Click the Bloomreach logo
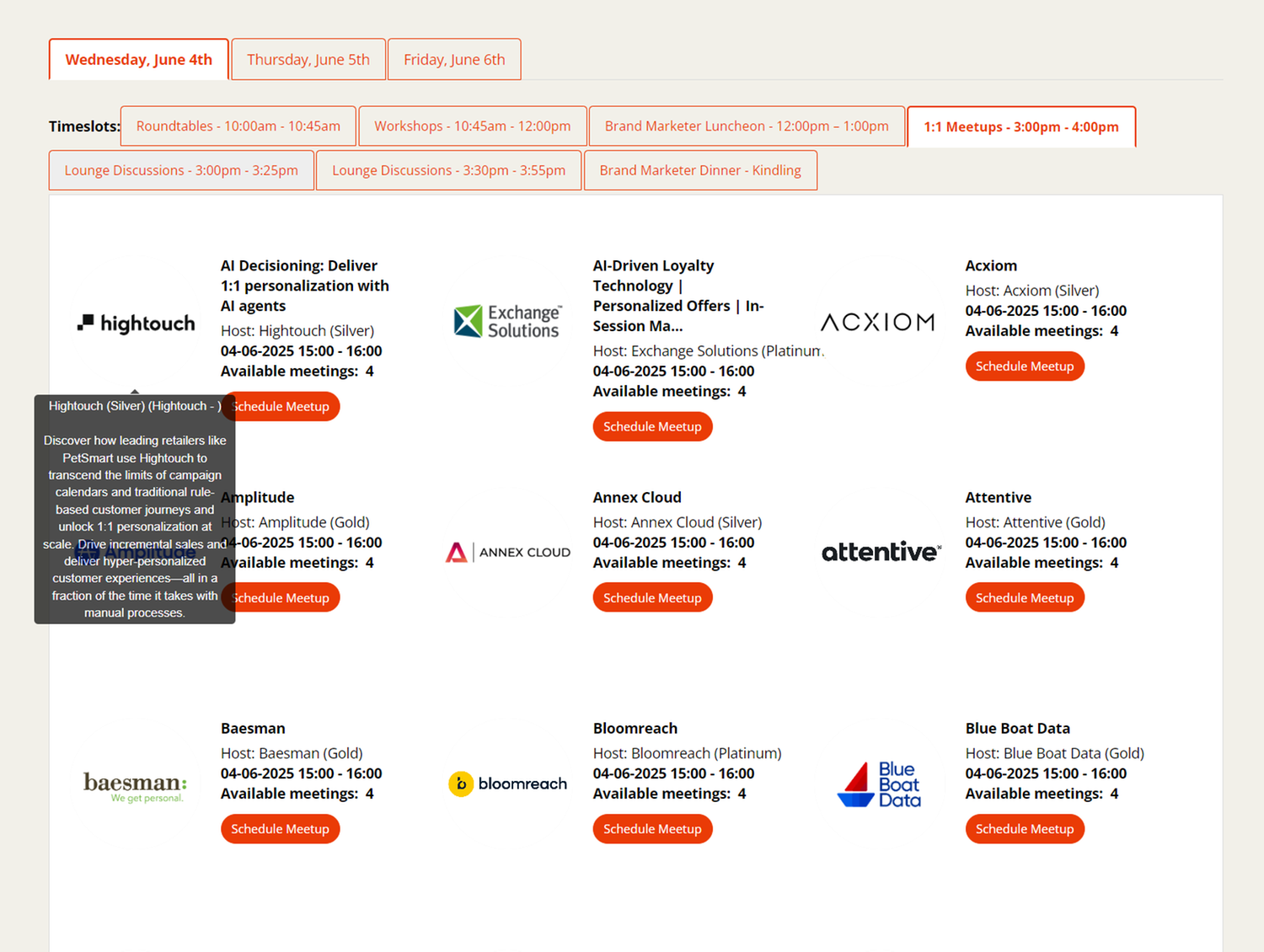 (507, 784)
